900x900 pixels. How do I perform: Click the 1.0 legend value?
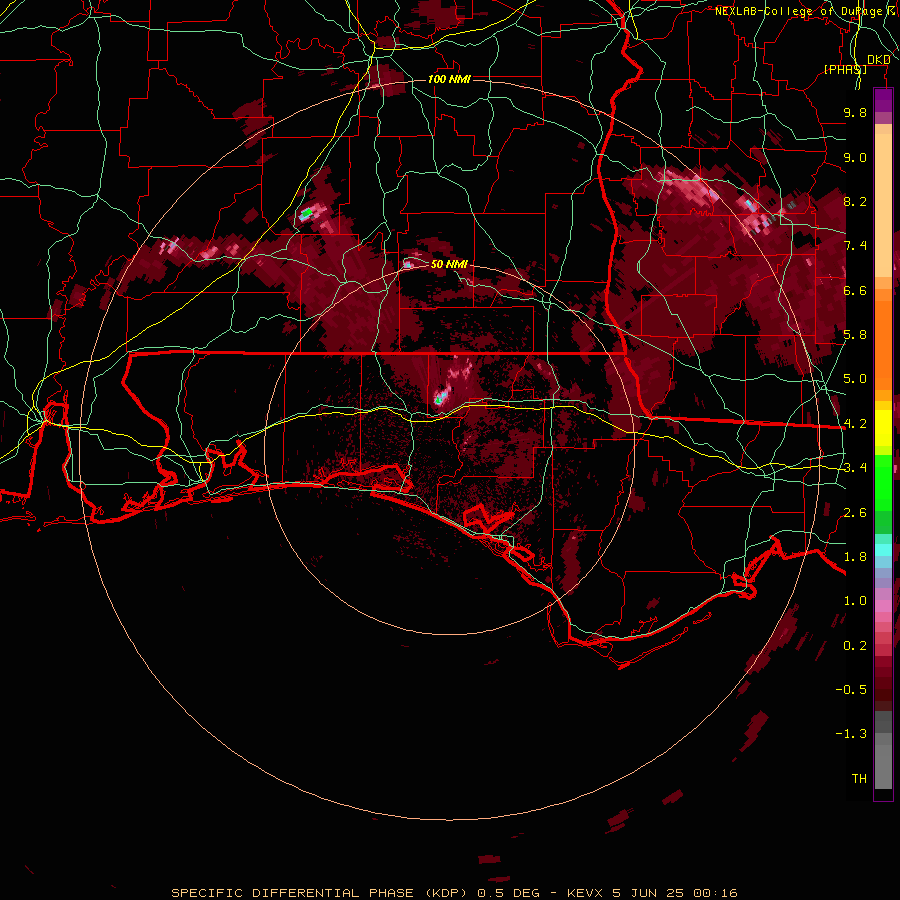(855, 601)
